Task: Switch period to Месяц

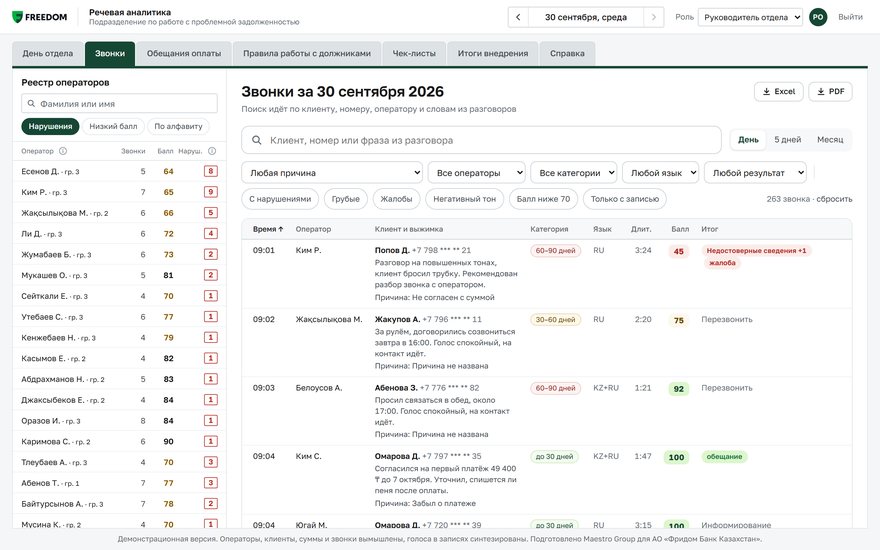Action: pos(830,140)
